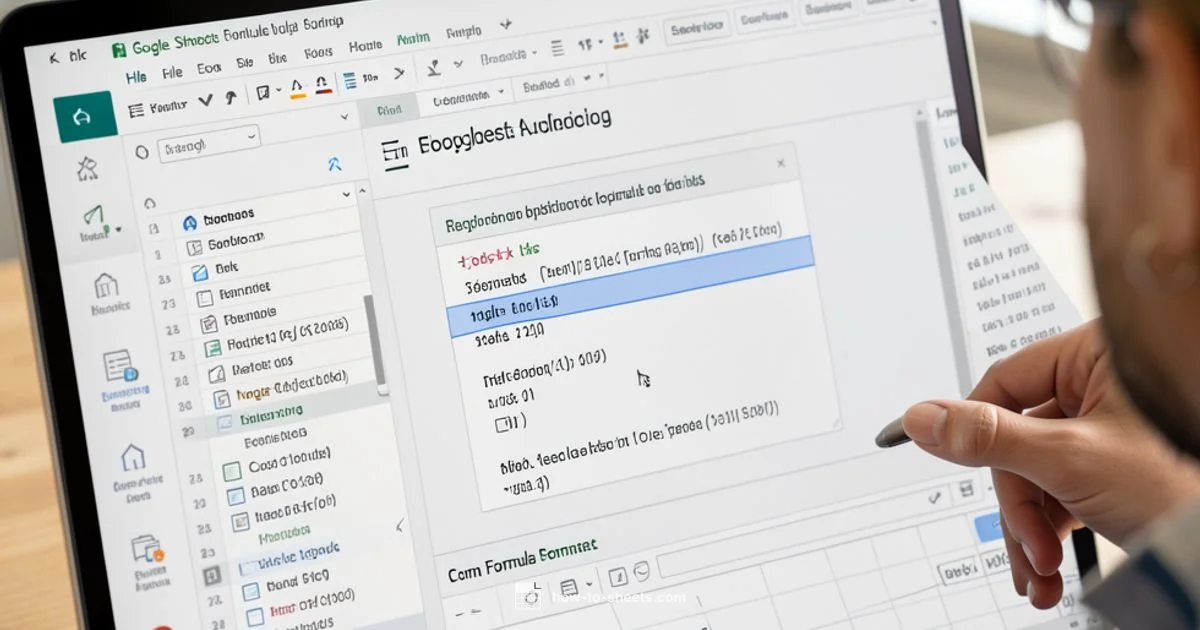Click the house outline icon in lower sidebar
Viewport: 1200px width, 630px height.
click(132, 458)
